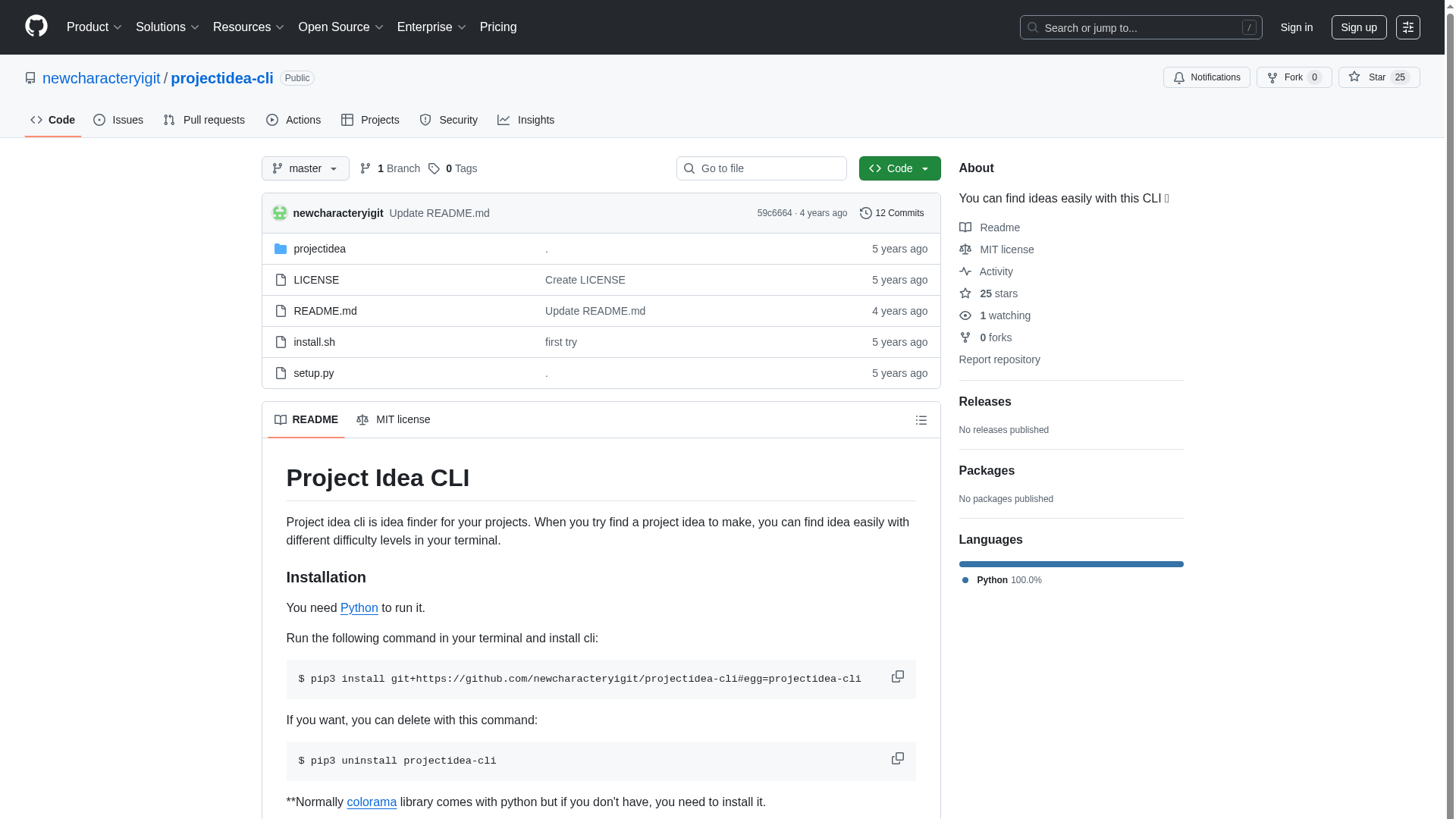View the 0 Tags link
Viewport: 1456px width, 819px height.
point(453,168)
